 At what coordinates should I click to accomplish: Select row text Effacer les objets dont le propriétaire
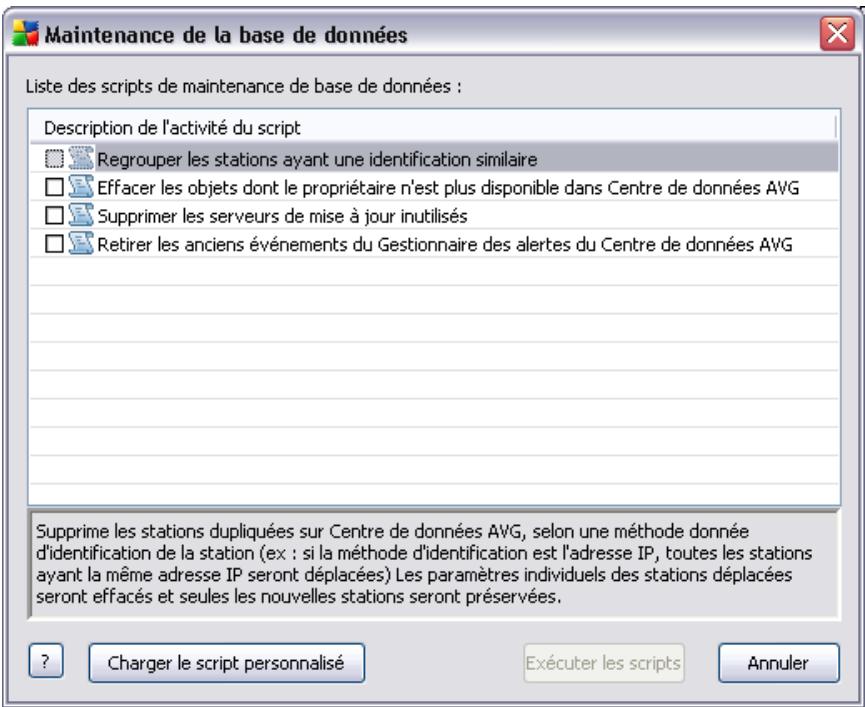(x=448, y=188)
